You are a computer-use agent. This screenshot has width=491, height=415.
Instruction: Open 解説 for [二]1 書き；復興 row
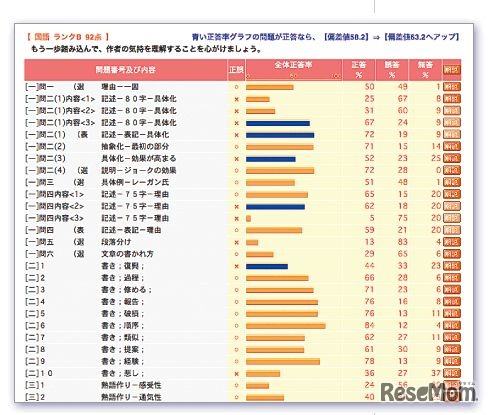452,266
